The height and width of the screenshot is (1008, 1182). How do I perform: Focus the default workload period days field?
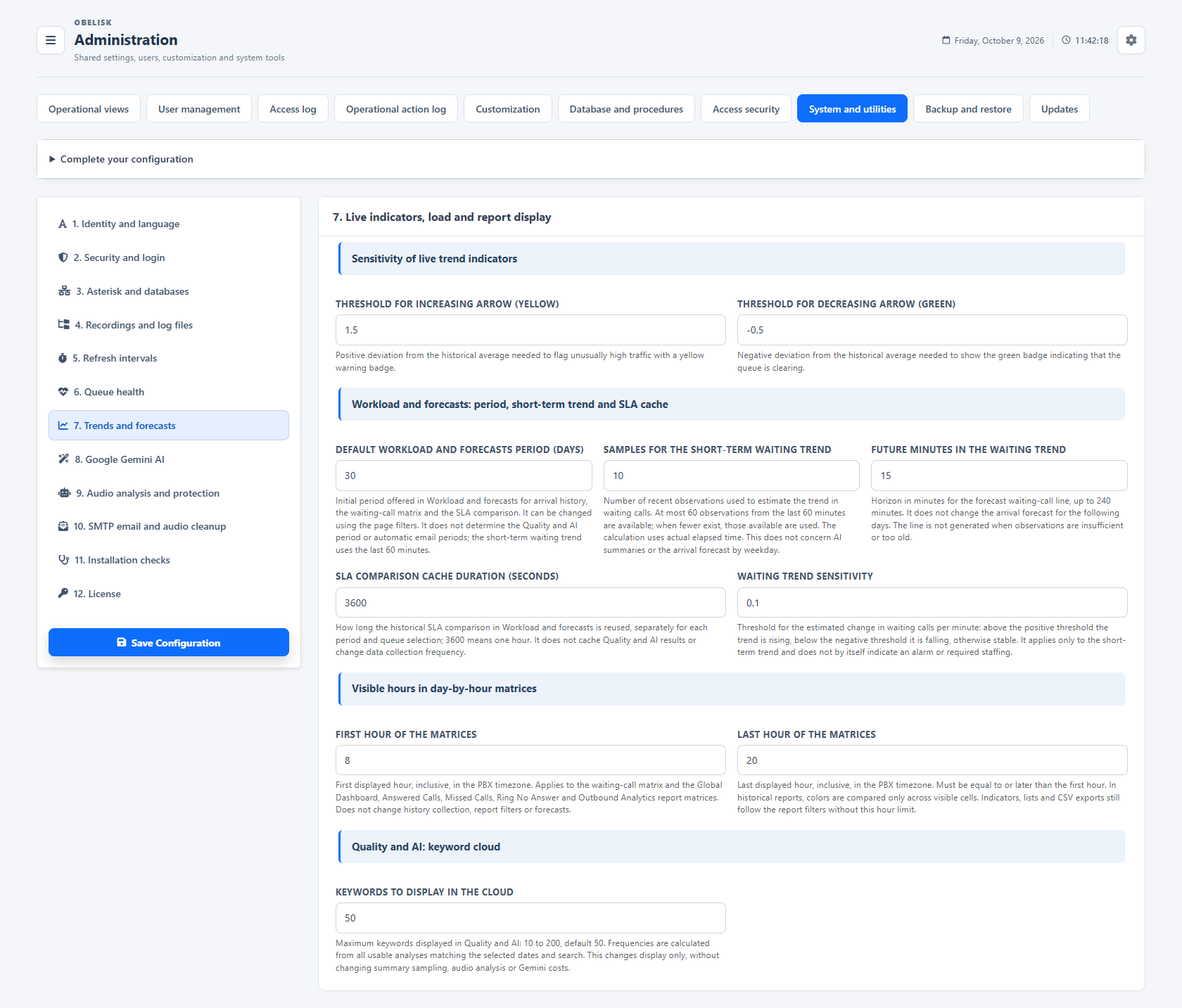[464, 476]
